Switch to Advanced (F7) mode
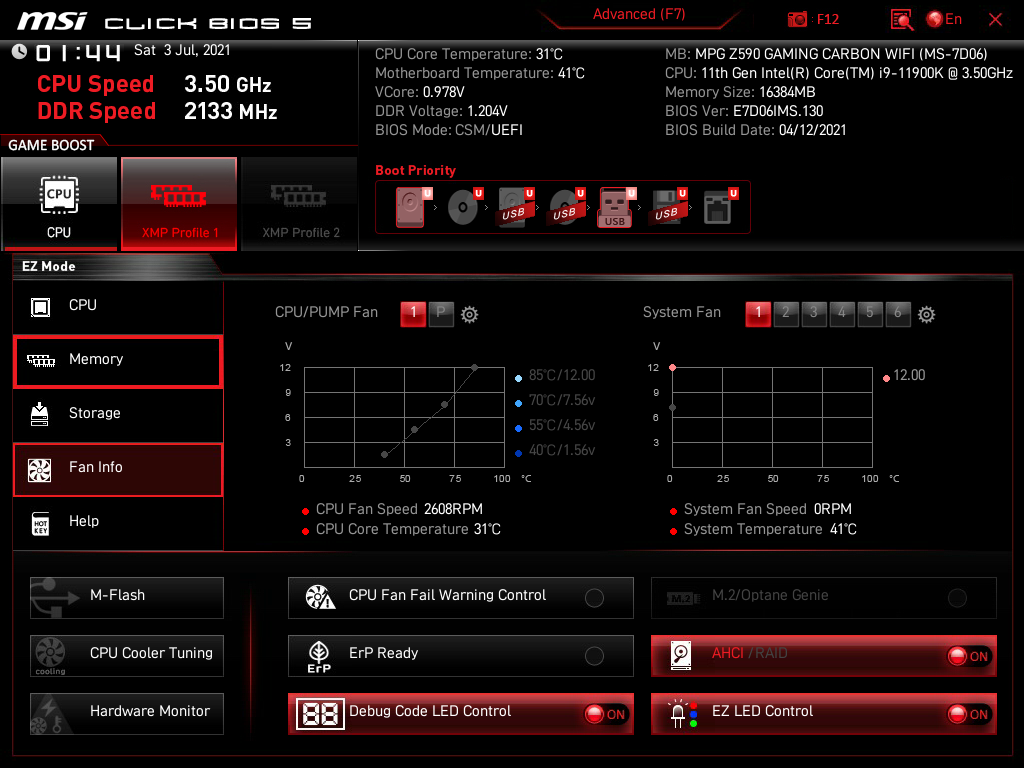1024x768 pixels. 639,14
